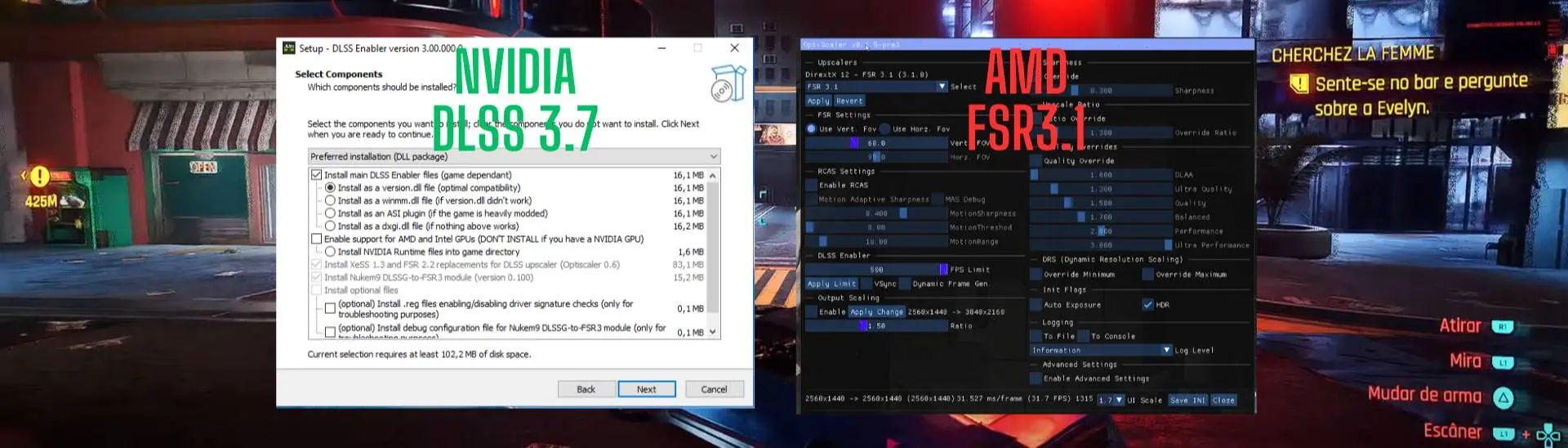
Task: Cancel the DLSS Enabler setup
Action: [x=715, y=389]
